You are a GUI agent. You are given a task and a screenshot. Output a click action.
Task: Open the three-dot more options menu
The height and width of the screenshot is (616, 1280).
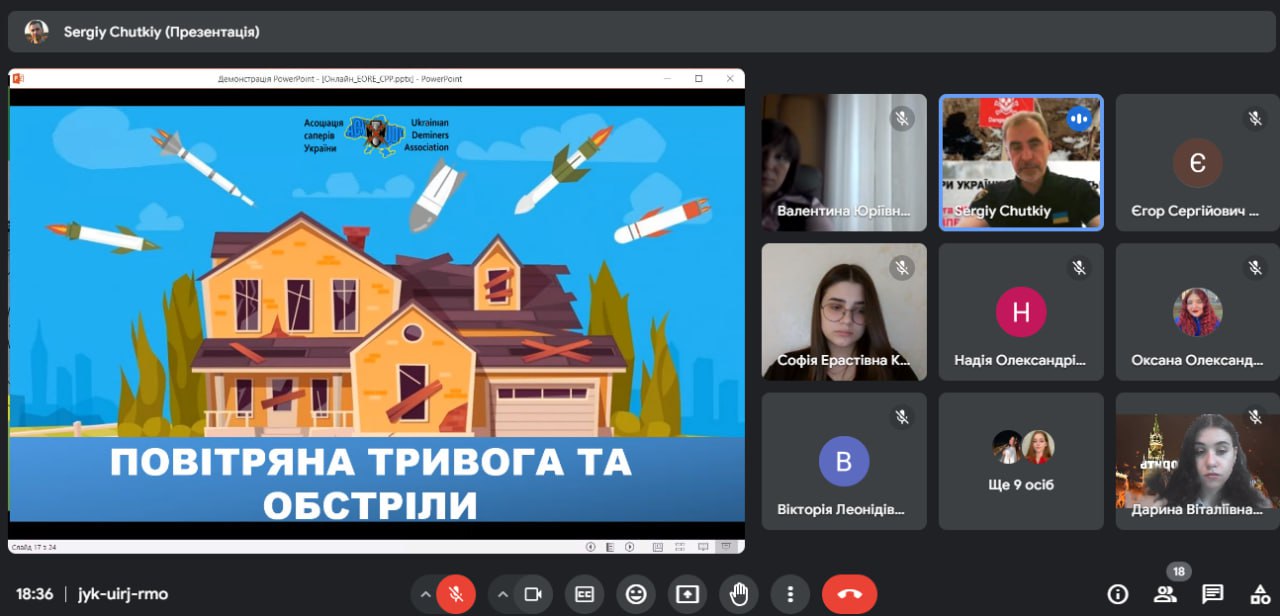(790, 594)
